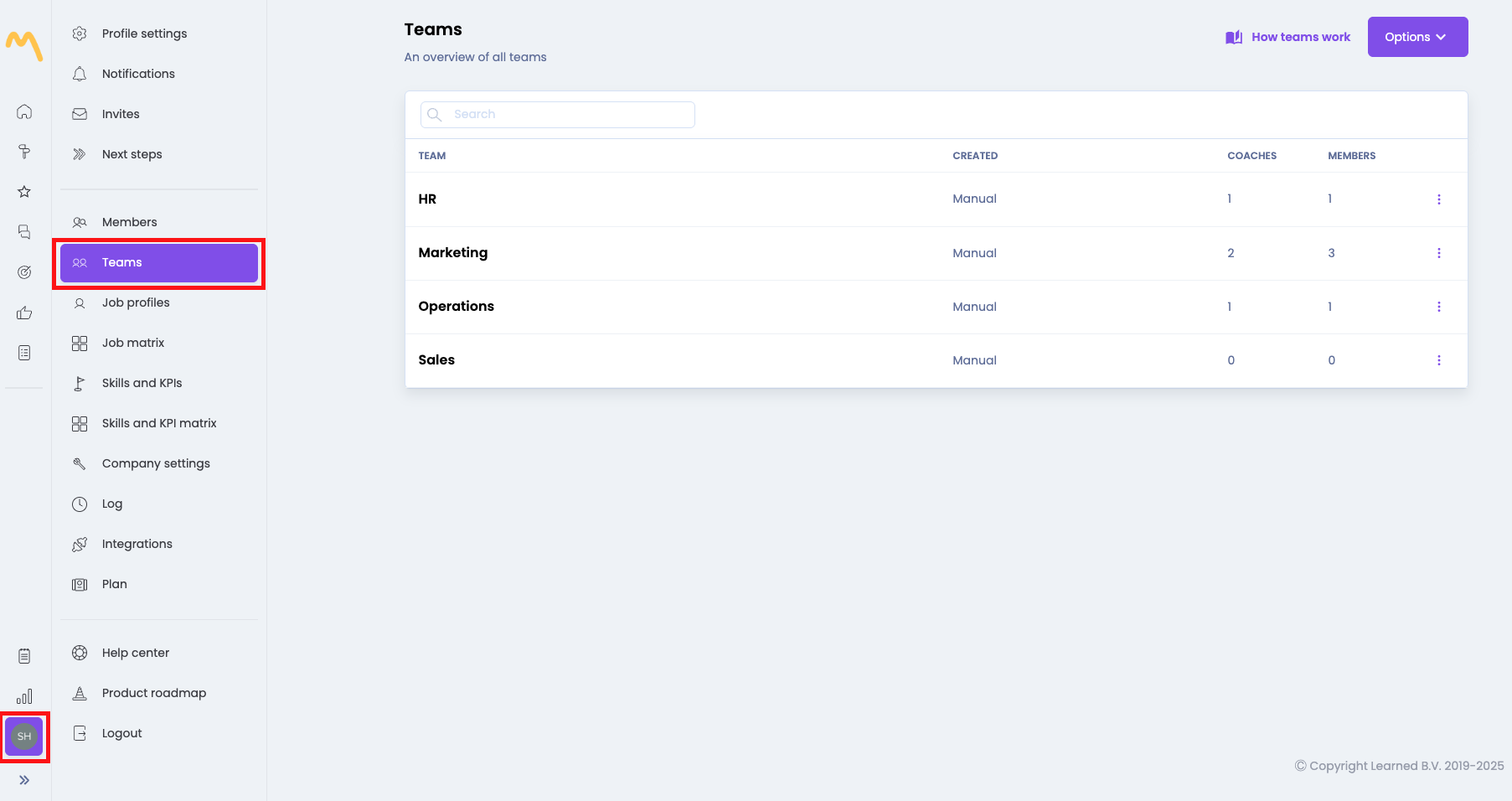Click the bar chart reports icon
The width and height of the screenshot is (1512, 801).
pyautogui.click(x=24, y=696)
